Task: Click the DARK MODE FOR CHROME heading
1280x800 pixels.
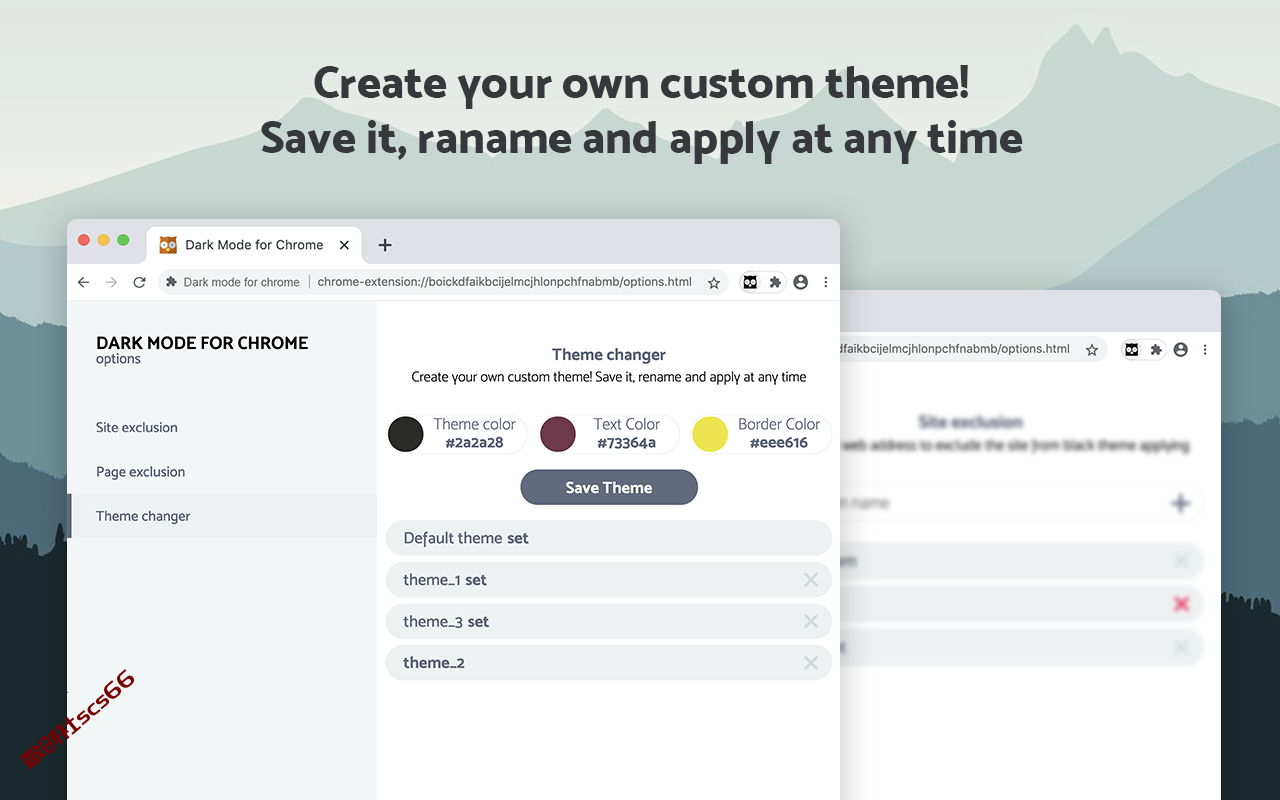Action: [202, 343]
